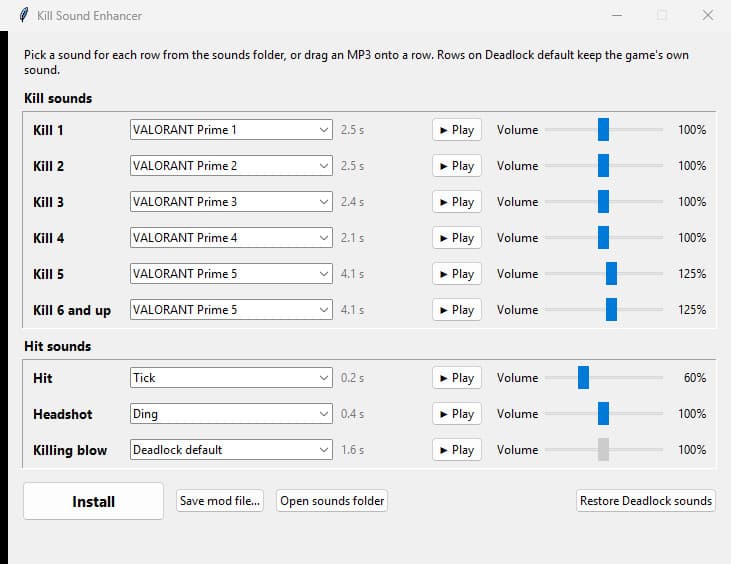Expand the Kill 2 sound combo box
This screenshot has width=731, height=564.
coord(231,166)
